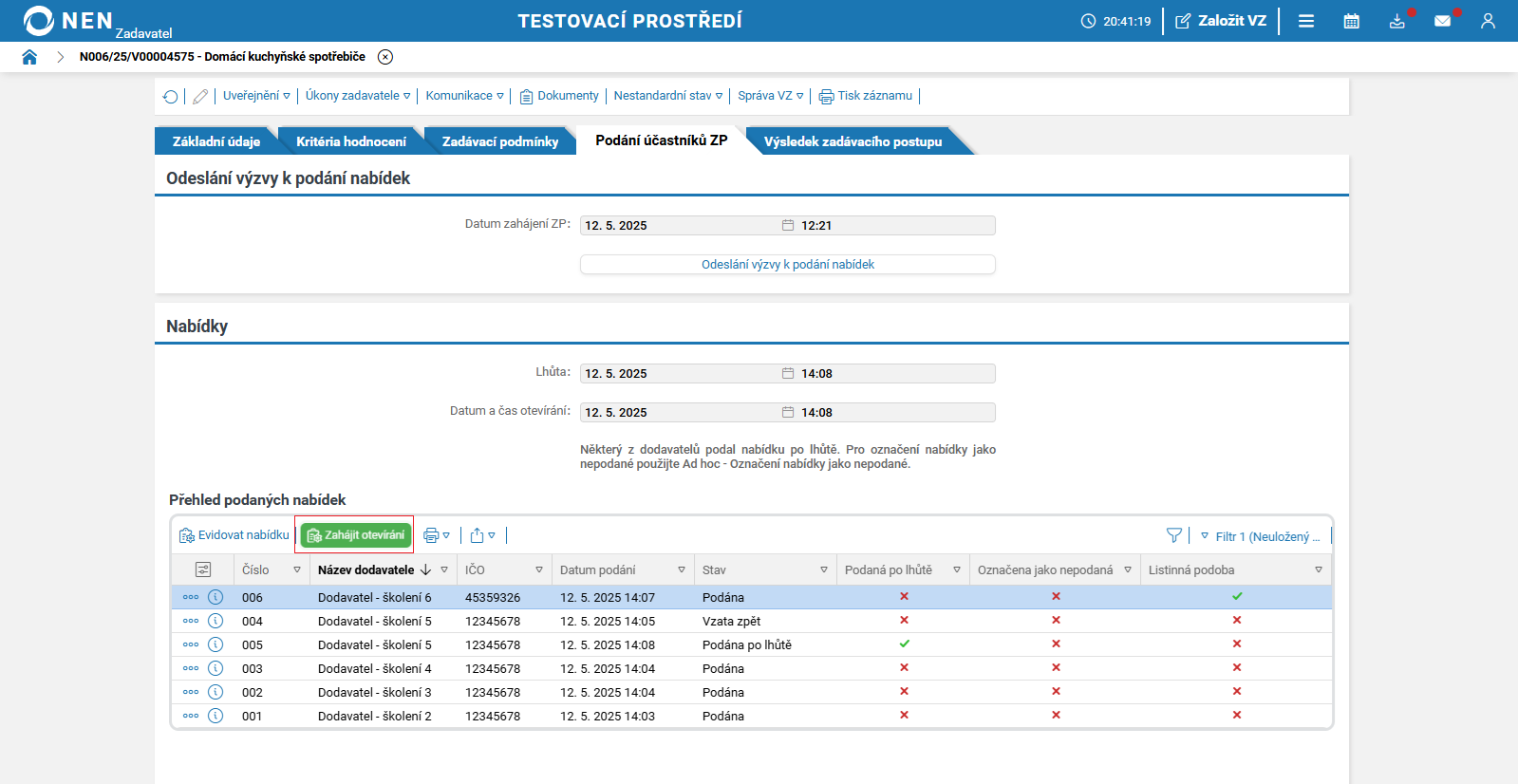Open row actions menu for offer 005
This screenshot has height=784, width=1518.
(191, 644)
